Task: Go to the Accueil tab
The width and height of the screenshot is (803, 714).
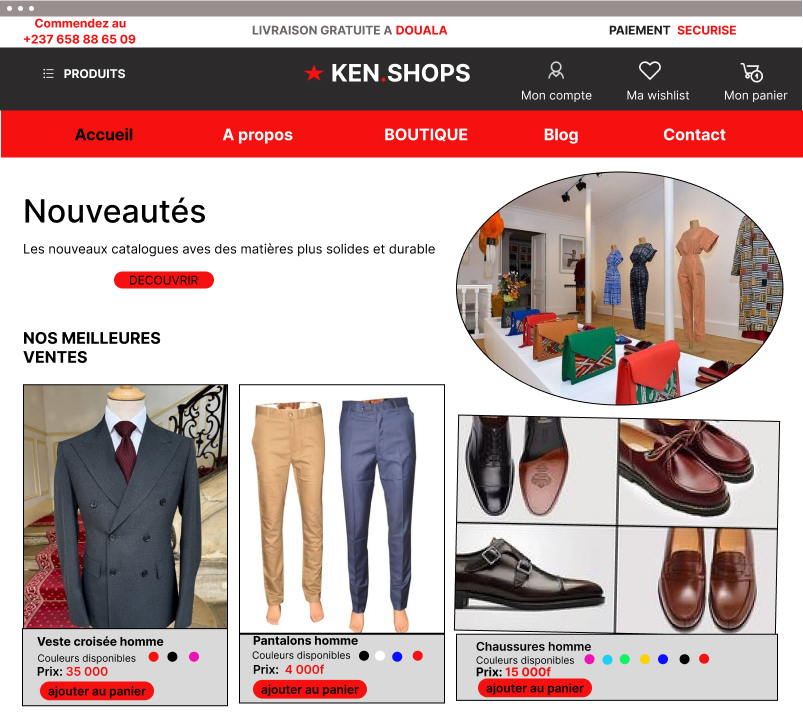Action: click(104, 135)
